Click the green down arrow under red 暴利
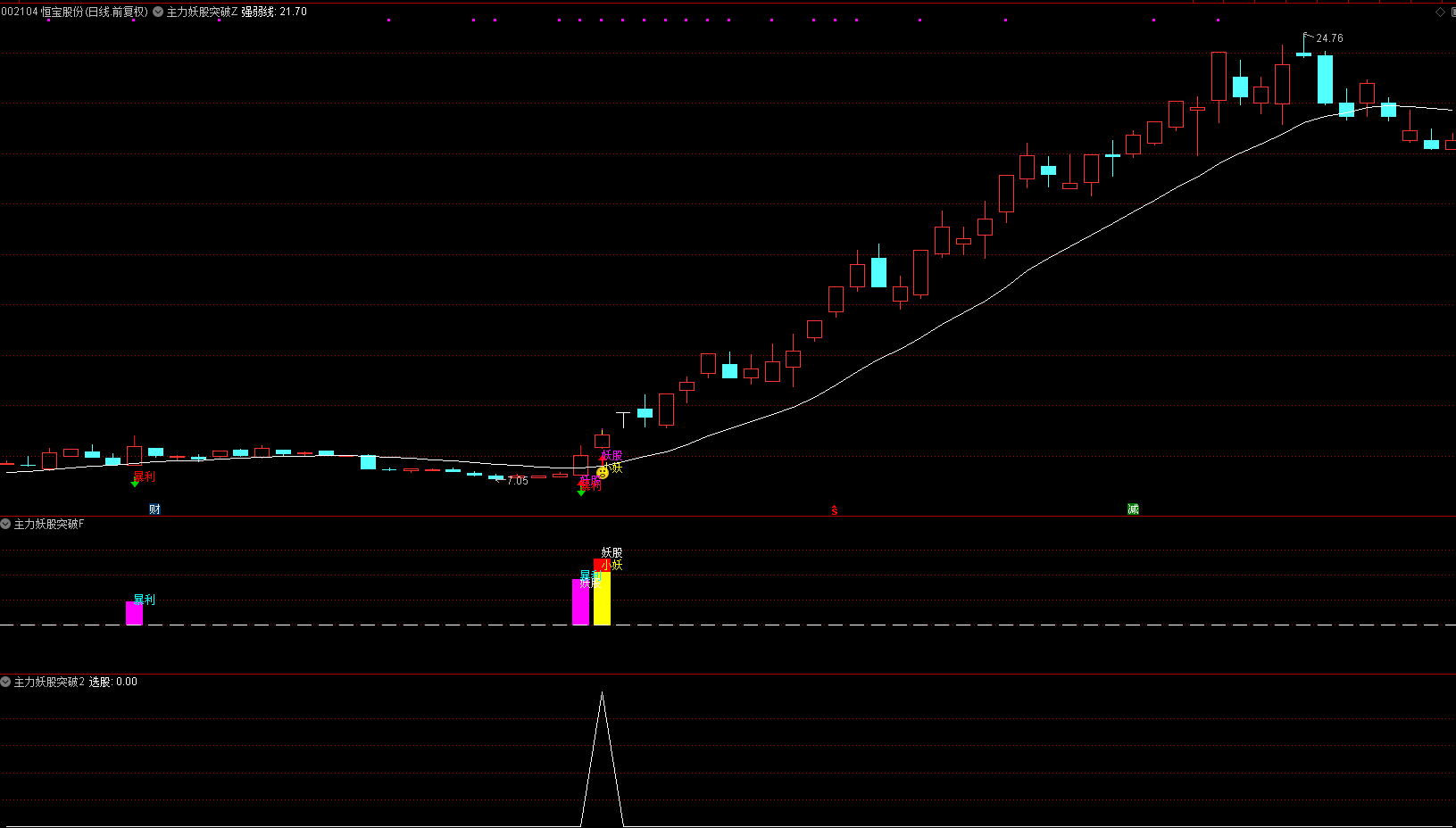This screenshot has width=1456, height=828. click(x=135, y=484)
